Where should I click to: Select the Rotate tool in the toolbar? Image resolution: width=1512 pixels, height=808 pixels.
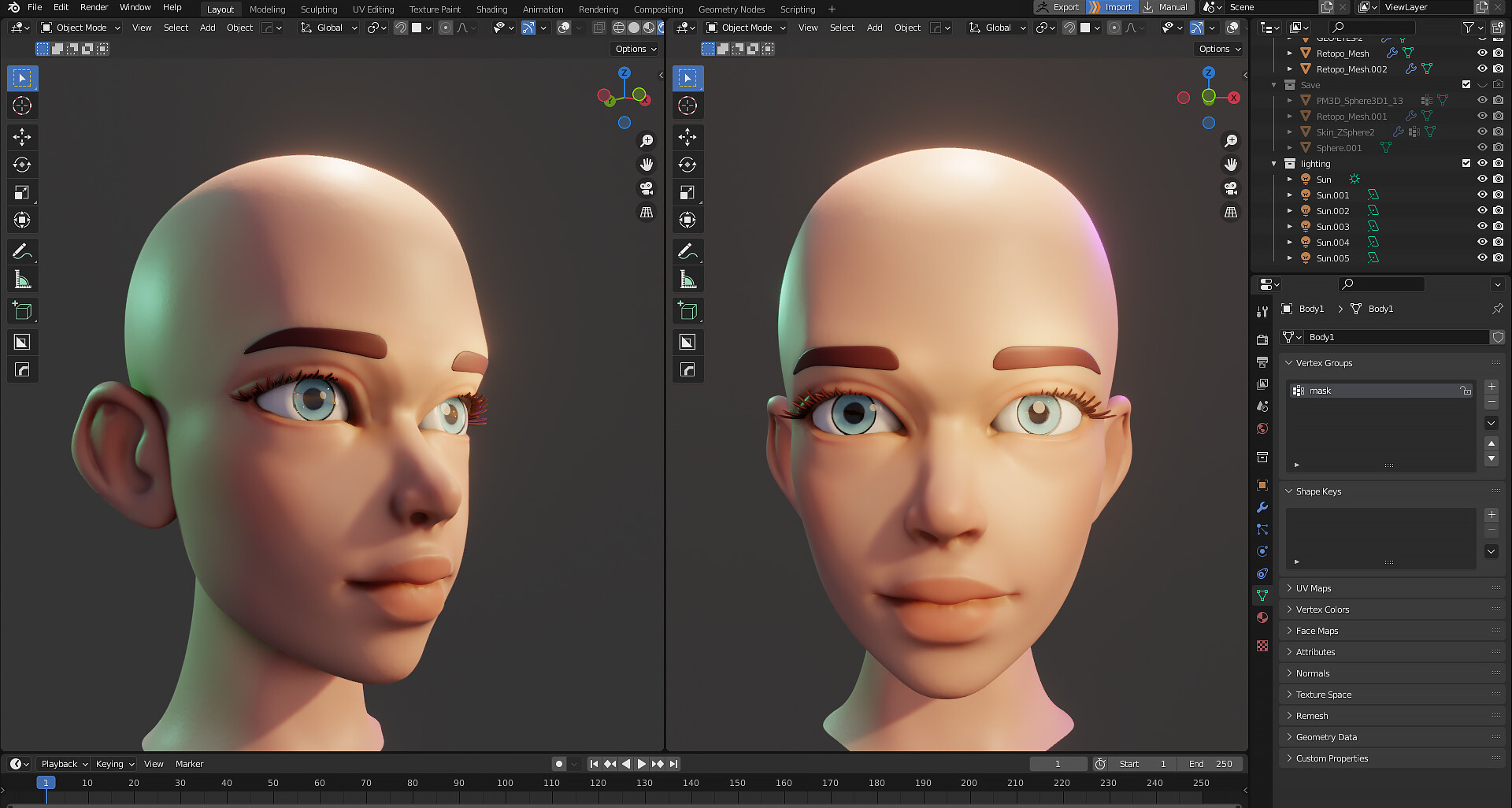(22, 165)
